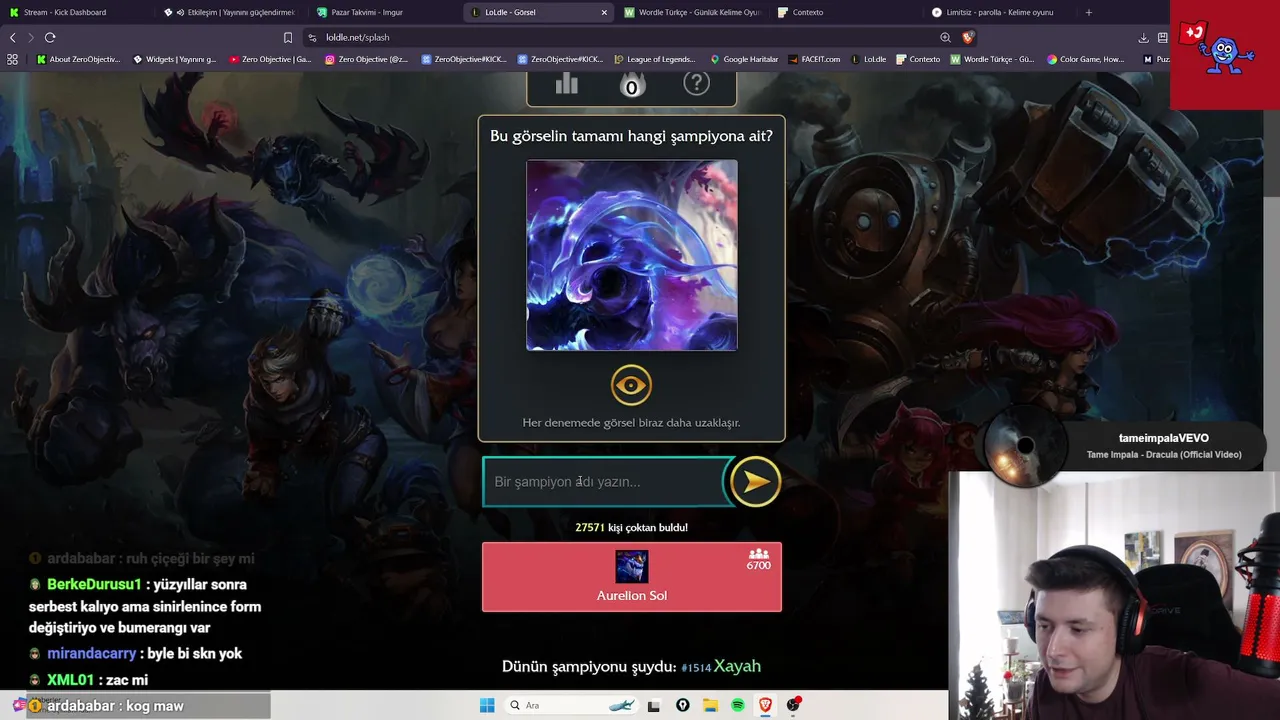View the streak flame counter

point(631,85)
